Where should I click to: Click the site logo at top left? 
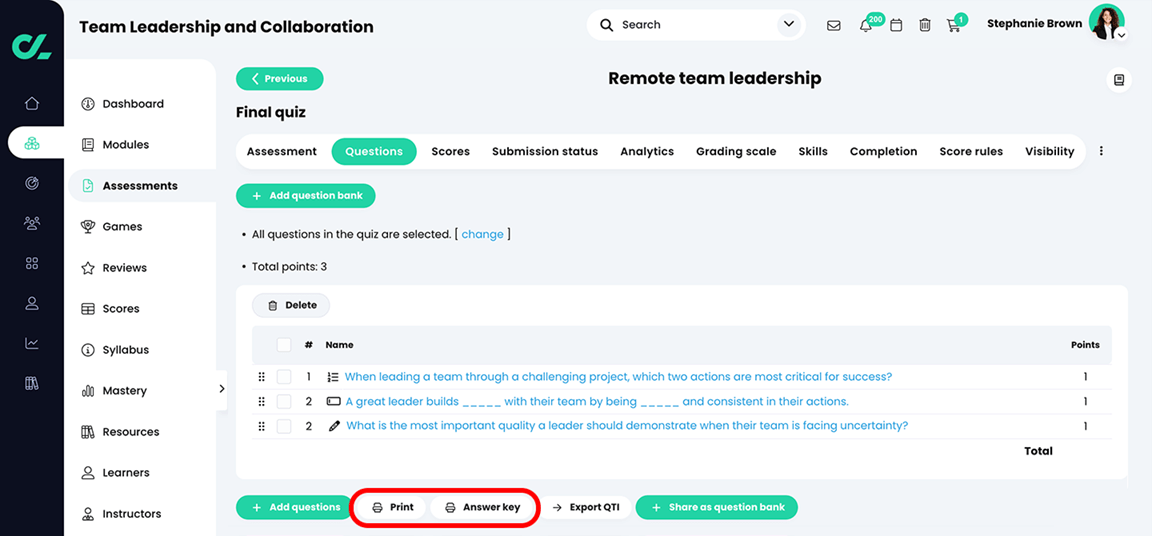pos(32,46)
